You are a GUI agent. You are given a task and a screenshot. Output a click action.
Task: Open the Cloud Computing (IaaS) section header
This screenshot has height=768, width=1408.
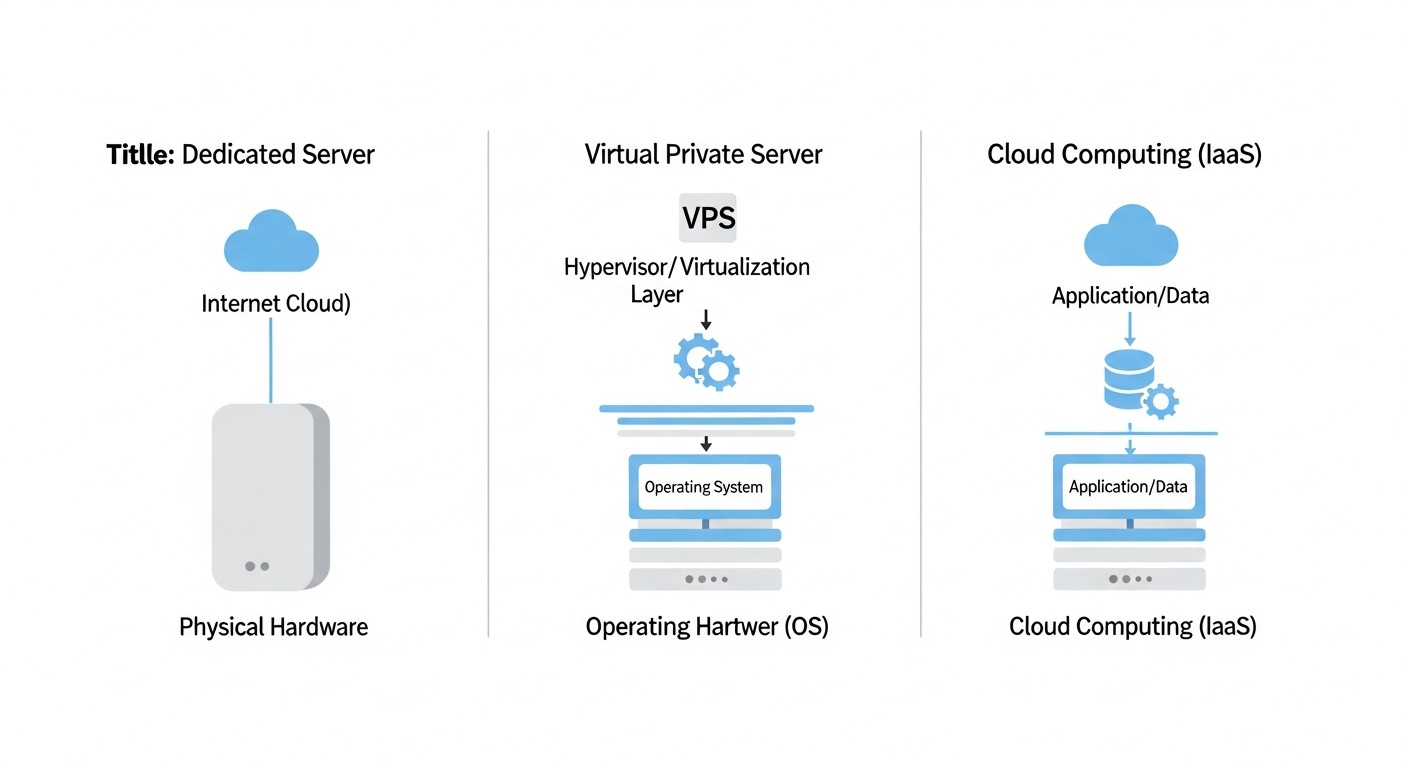(x=1124, y=154)
